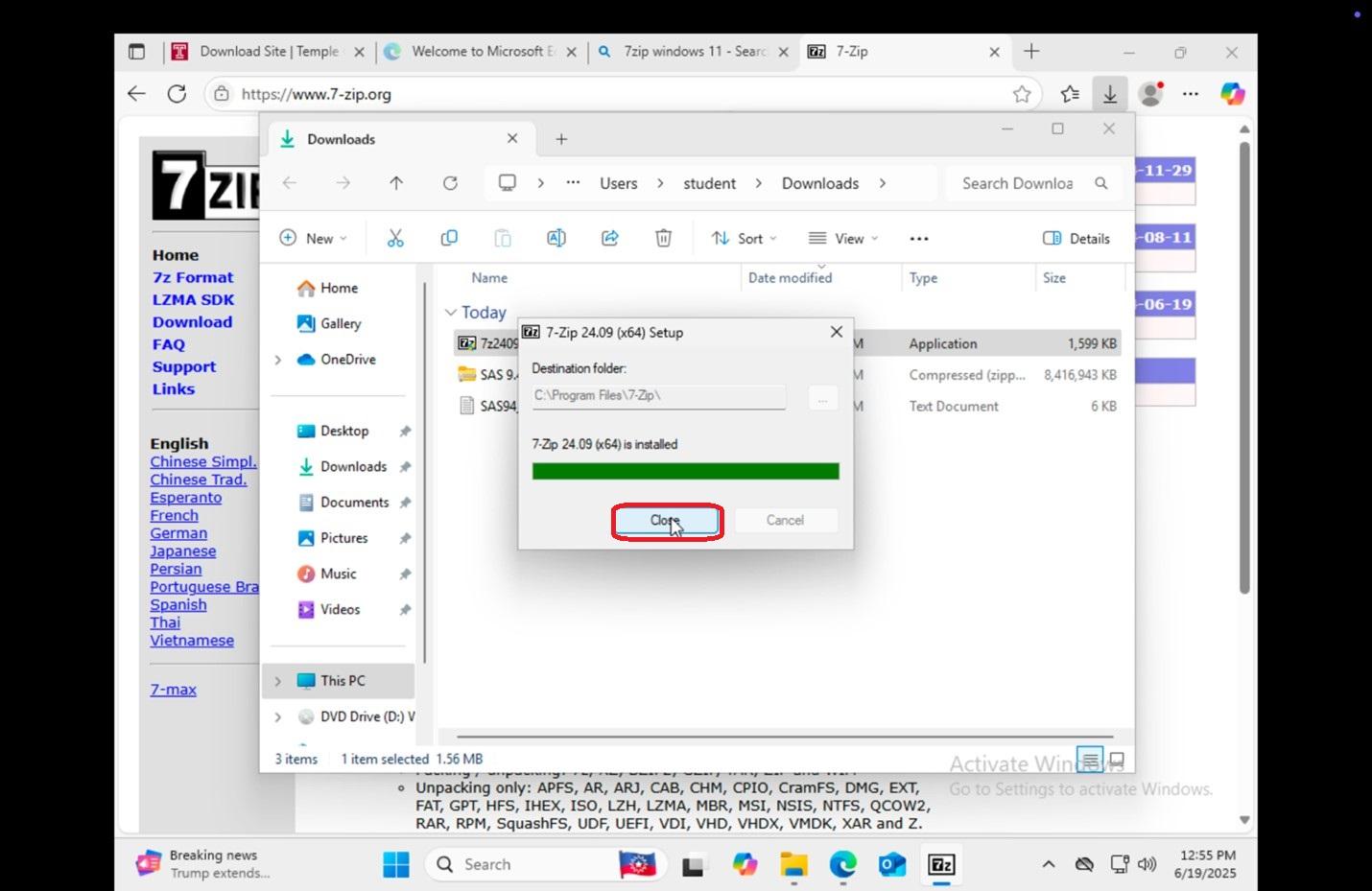Viewport: 1372px width, 891px height.
Task: Click the Downloads breadcrumb segment
Action: coord(820,183)
